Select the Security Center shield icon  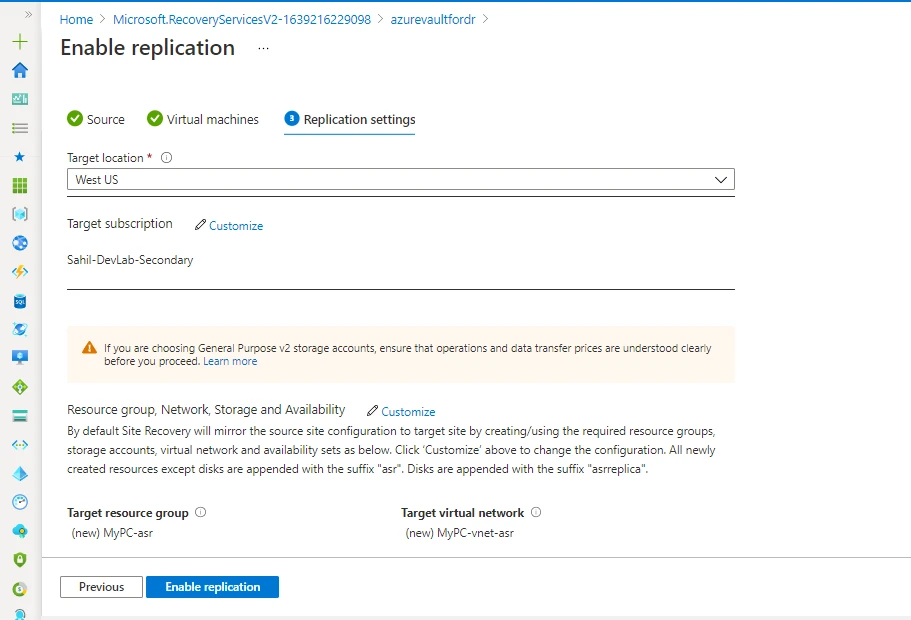tap(19, 558)
